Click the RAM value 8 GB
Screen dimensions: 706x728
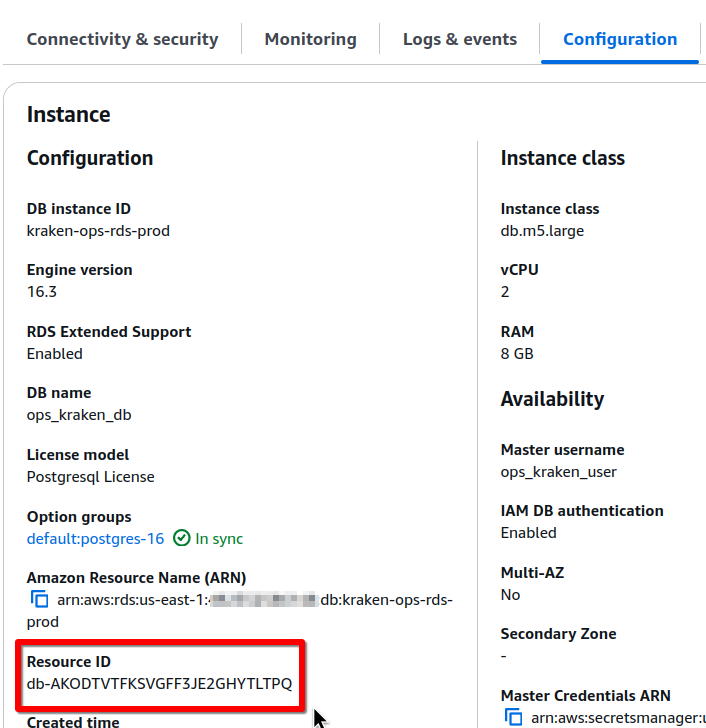coord(517,354)
